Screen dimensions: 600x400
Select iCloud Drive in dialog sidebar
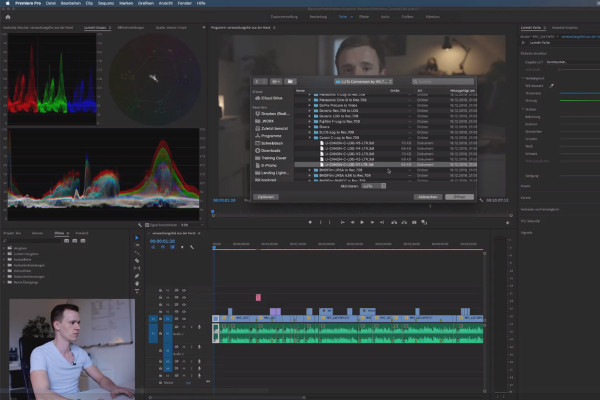[x=269, y=98]
